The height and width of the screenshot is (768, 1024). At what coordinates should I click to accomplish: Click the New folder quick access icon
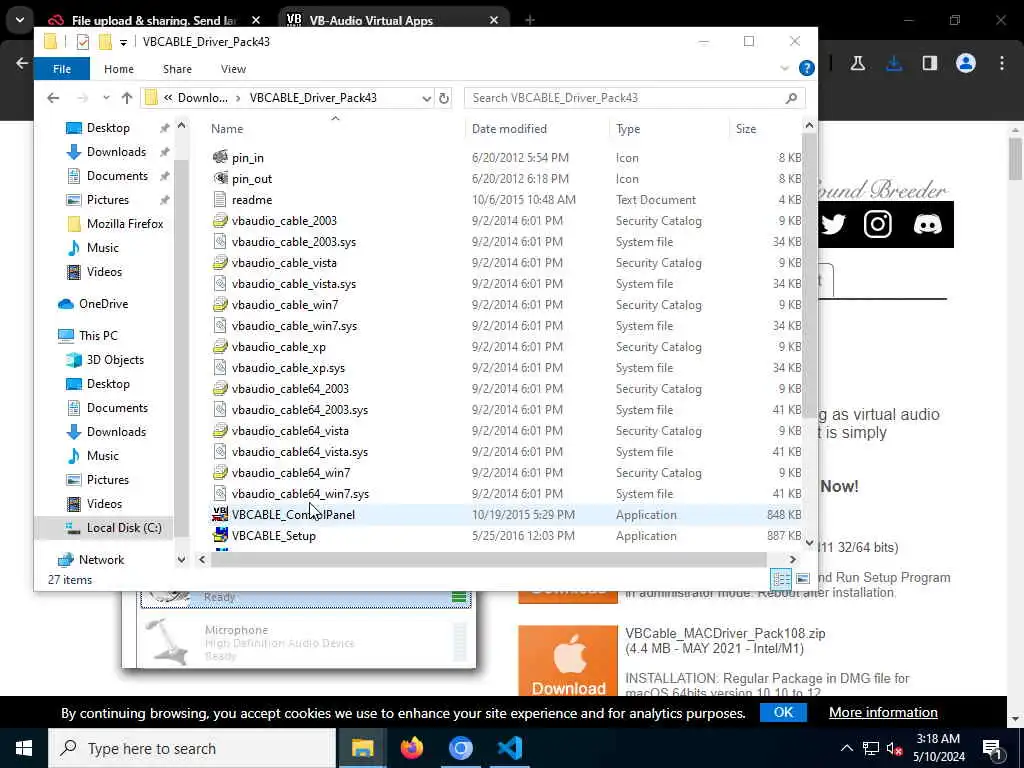click(x=104, y=42)
